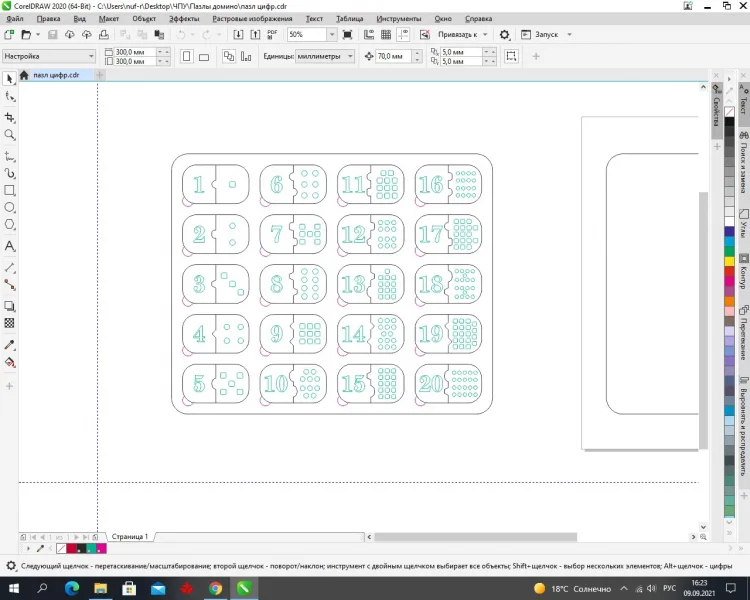Select the Interactive Fill tool

(10, 362)
